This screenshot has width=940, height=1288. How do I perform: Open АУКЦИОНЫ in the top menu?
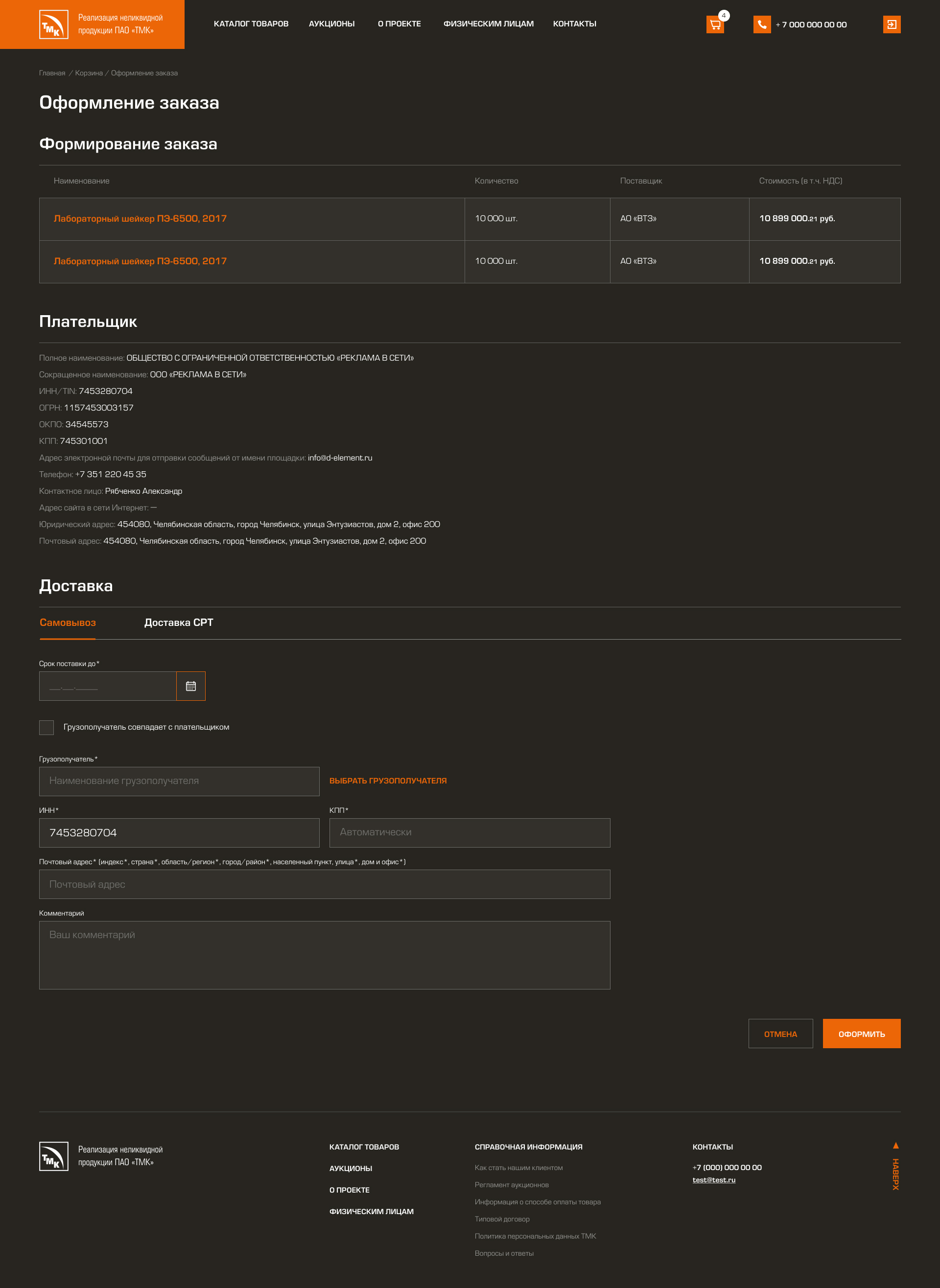[x=332, y=24]
